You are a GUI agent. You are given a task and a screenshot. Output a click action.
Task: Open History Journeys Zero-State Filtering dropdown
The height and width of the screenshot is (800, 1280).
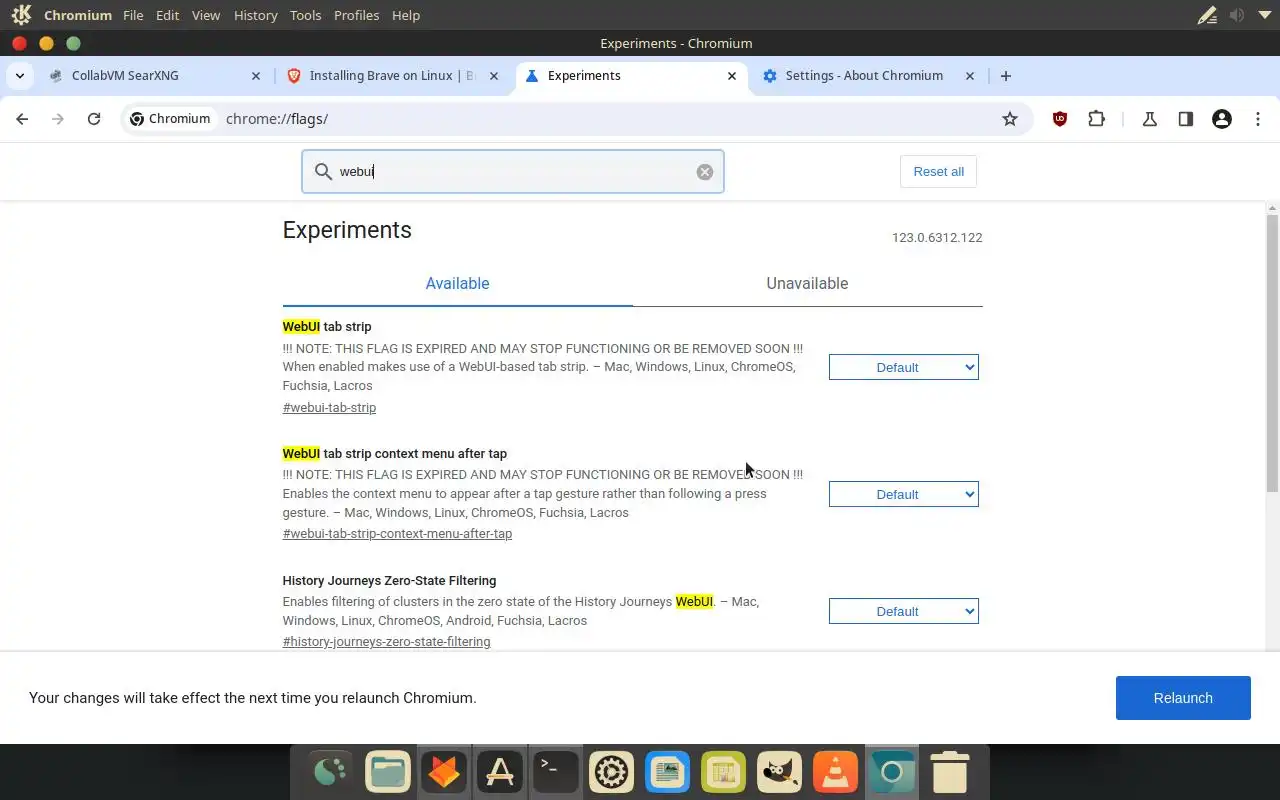tap(904, 611)
